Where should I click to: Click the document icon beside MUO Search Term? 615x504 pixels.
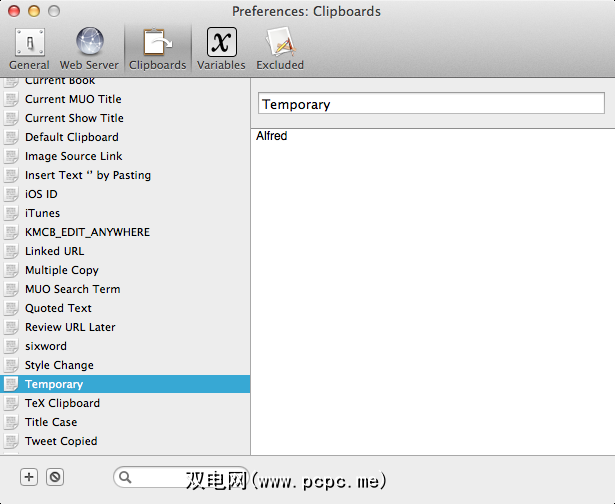pyautogui.click(x=11, y=289)
